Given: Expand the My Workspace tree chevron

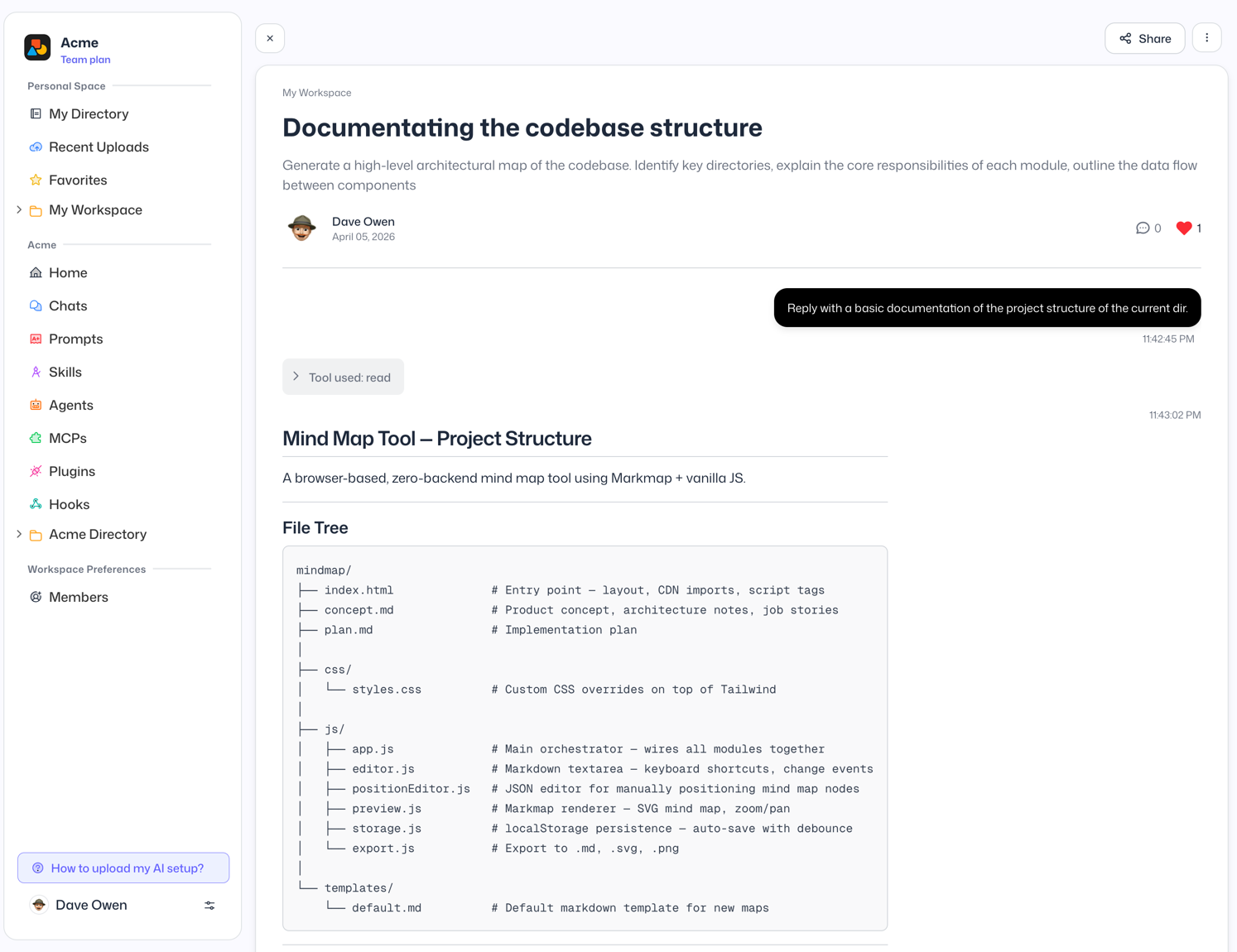Looking at the screenshot, I should pos(19,210).
